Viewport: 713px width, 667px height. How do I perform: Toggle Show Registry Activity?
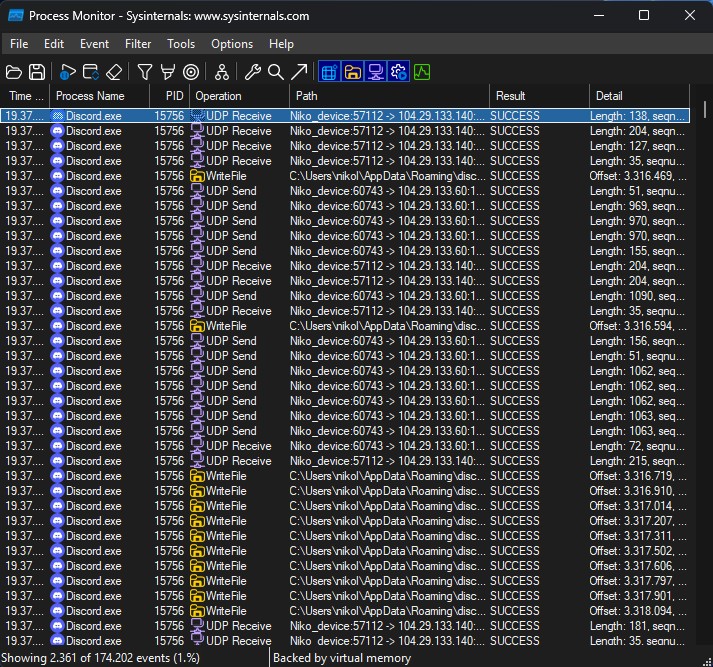(x=330, y=72)
